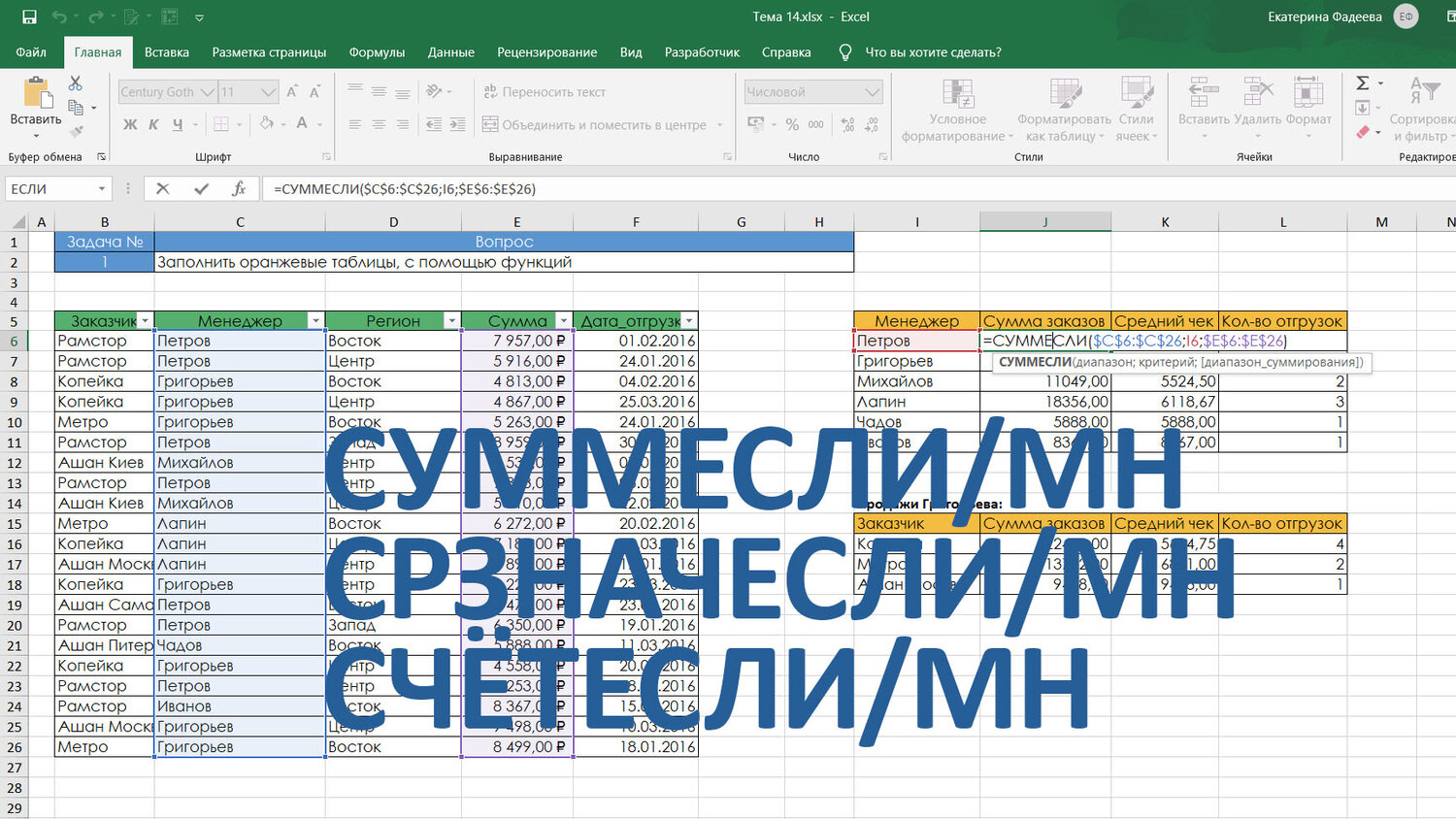Image resolution: width=1456 pixels, height=819 pixels.
Task: Open the Сумма column filter dropdown
Action: click(564, 321)
